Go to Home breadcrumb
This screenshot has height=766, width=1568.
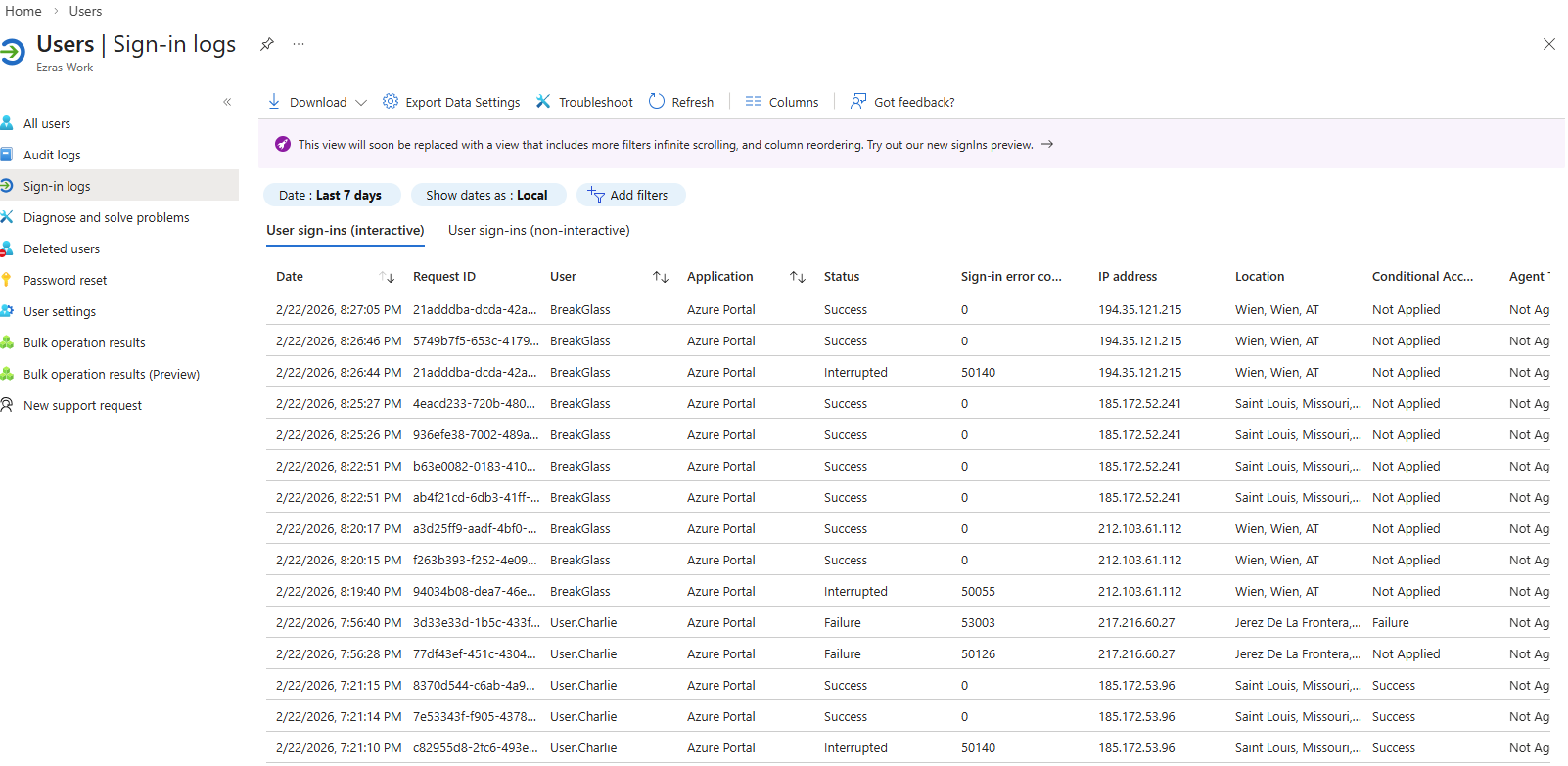click(x=23, y=11)
